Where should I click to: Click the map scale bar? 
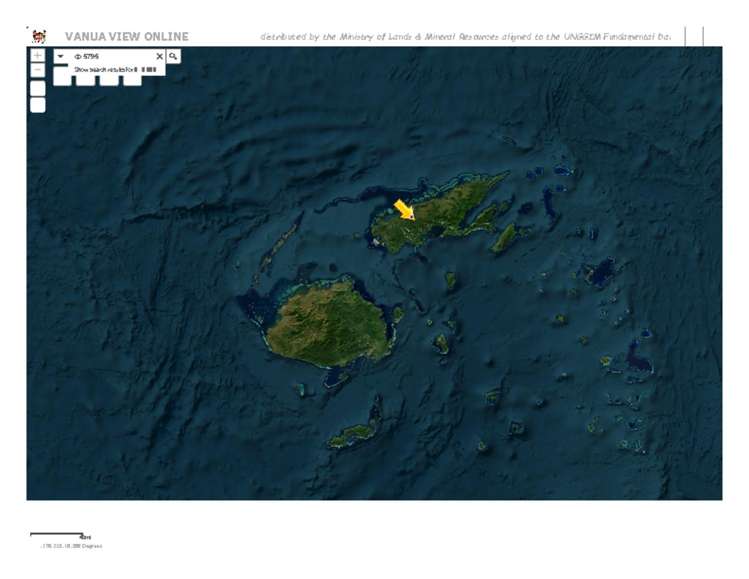tap(57, 536)
